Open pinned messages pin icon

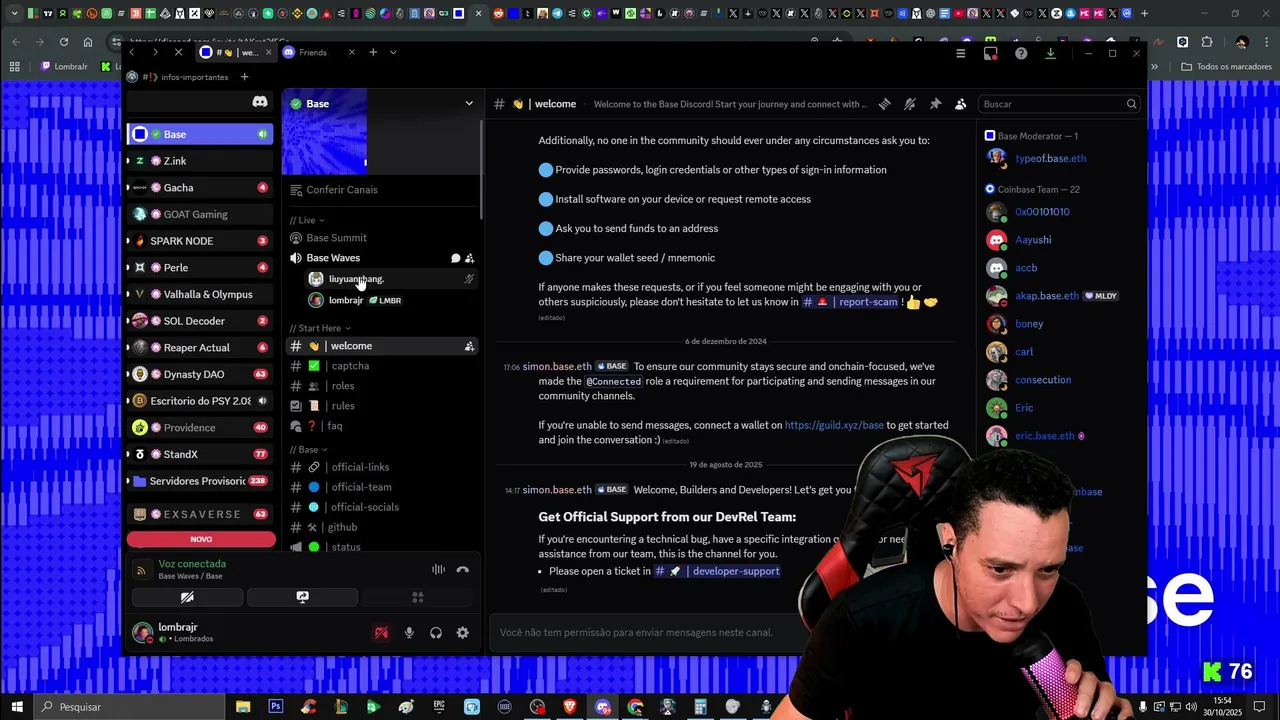935,104
